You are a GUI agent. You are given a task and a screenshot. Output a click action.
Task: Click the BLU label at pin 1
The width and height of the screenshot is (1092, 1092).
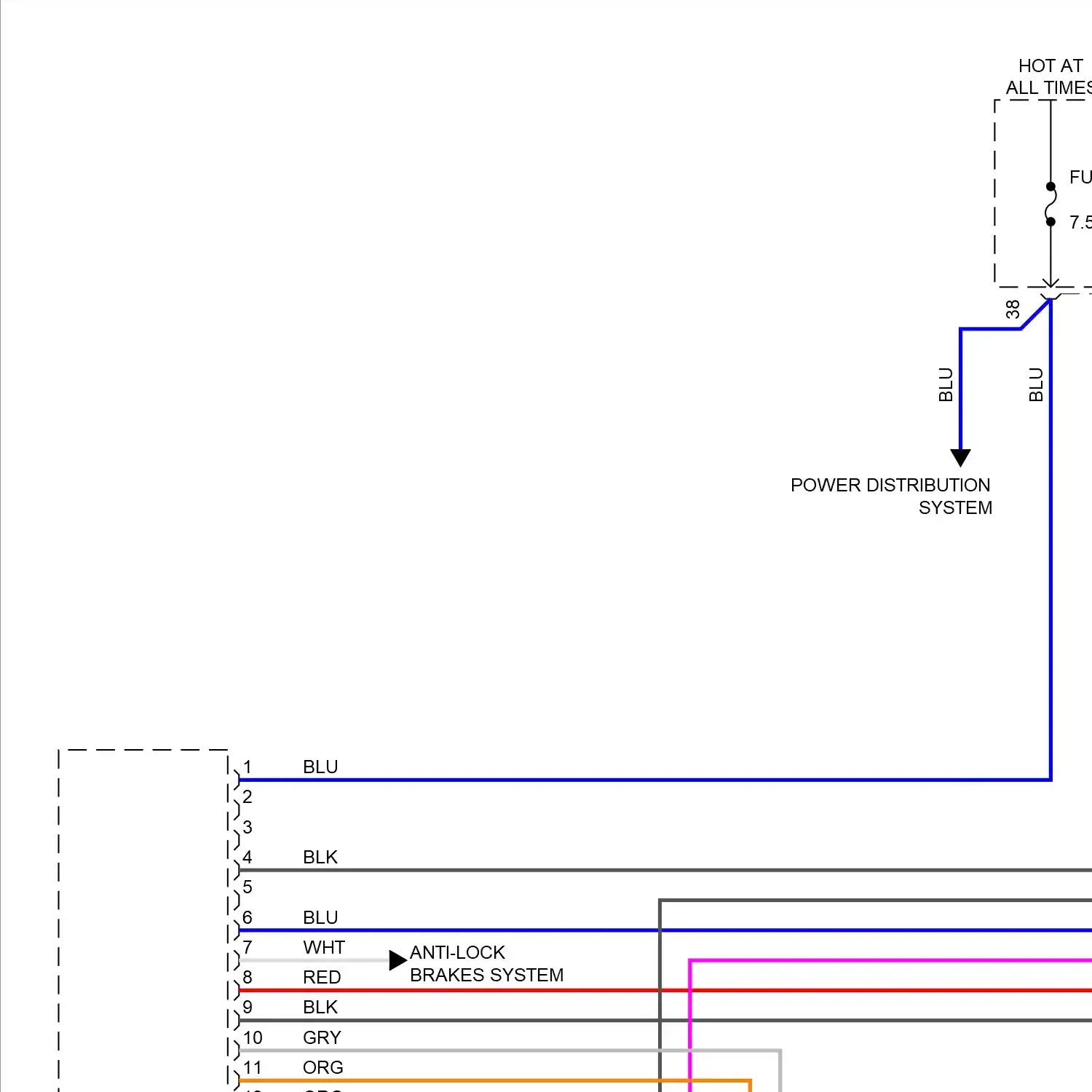(x=320, y=767)
